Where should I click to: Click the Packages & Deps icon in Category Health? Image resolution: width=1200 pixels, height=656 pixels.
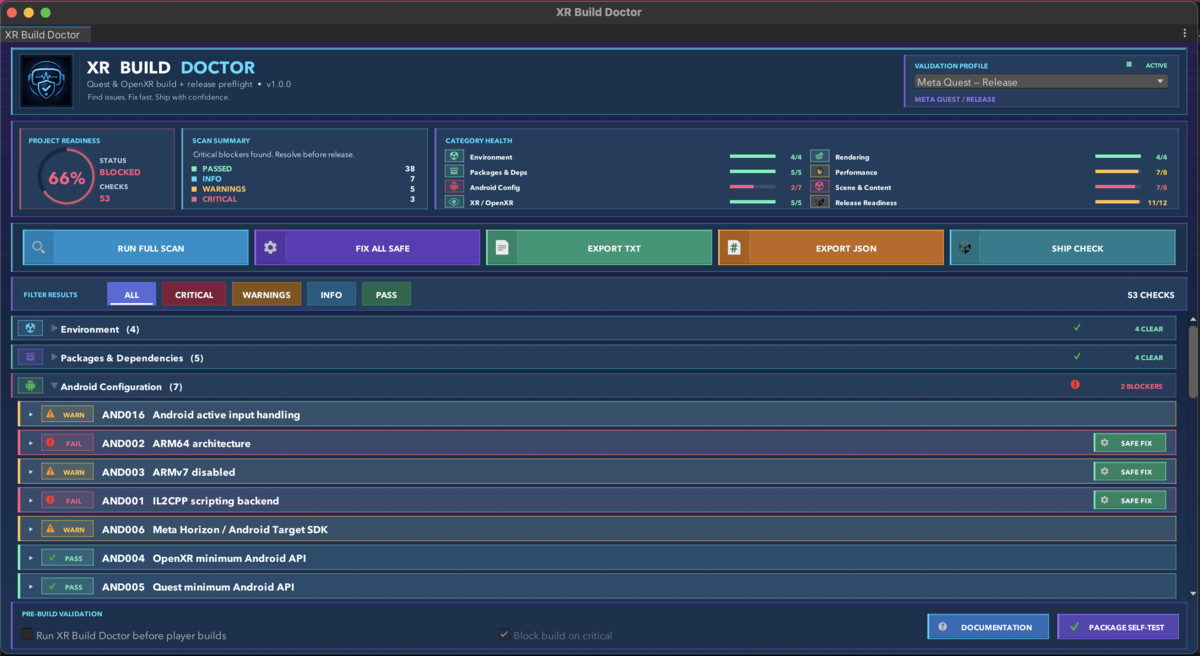(454, 172)
